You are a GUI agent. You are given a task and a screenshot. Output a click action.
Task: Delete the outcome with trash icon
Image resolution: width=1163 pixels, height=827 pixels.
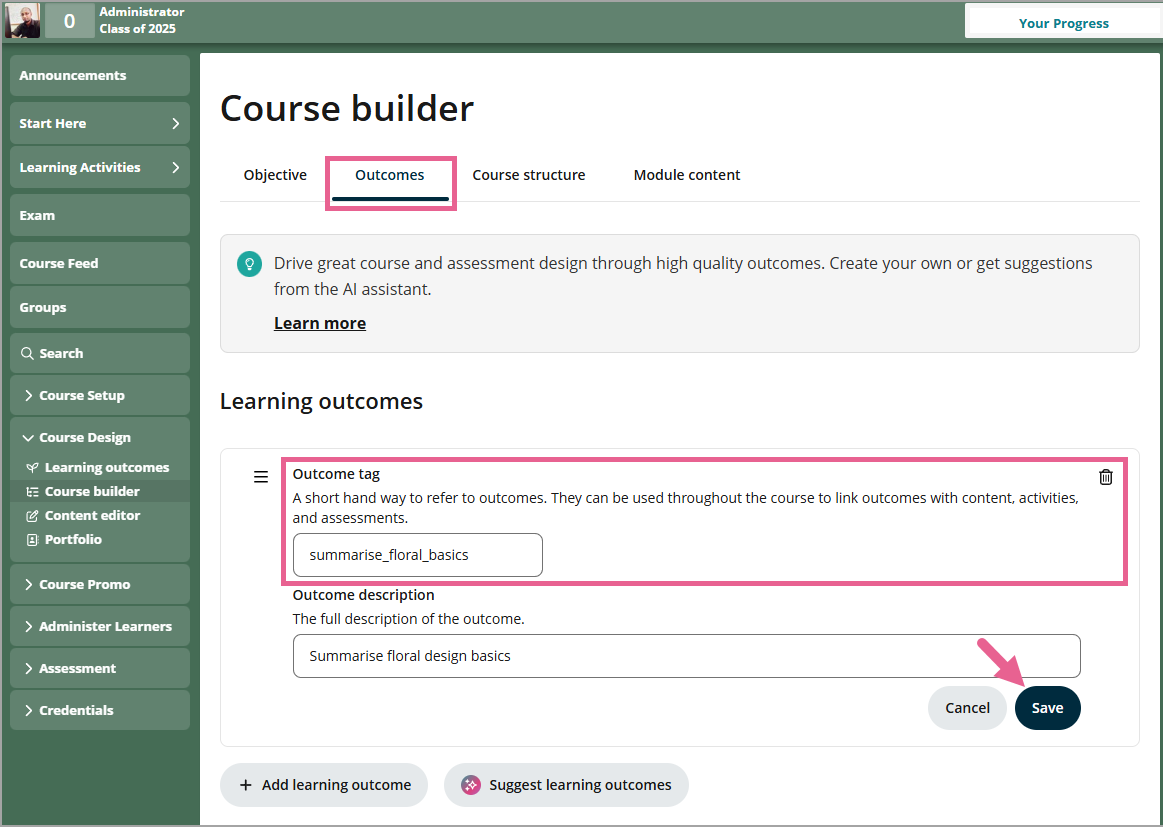[x=1105, y=477]
